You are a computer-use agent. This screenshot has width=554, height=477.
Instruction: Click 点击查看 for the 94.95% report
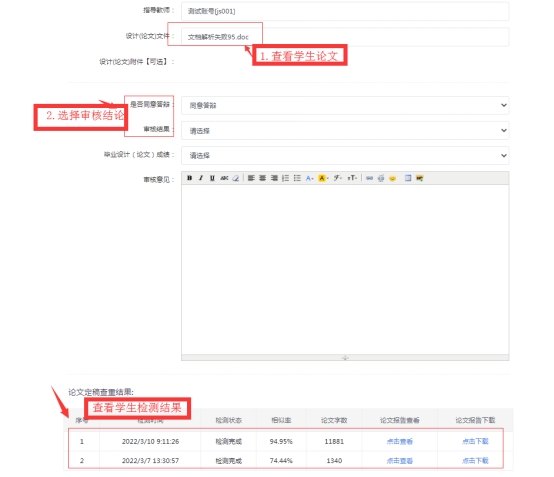click(x=400, y=441)
